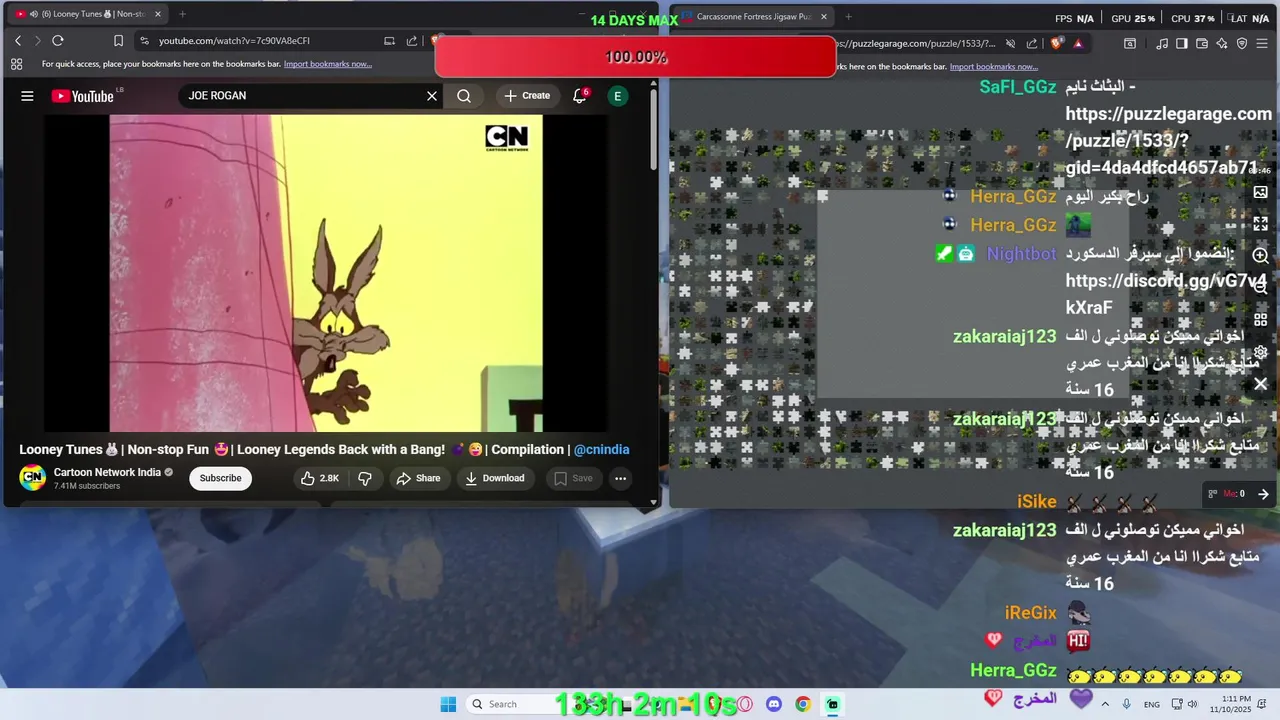Click the puzzlegarage.com address bar
The height and width of the screenshot is (720, 1280).
point(915,44)
